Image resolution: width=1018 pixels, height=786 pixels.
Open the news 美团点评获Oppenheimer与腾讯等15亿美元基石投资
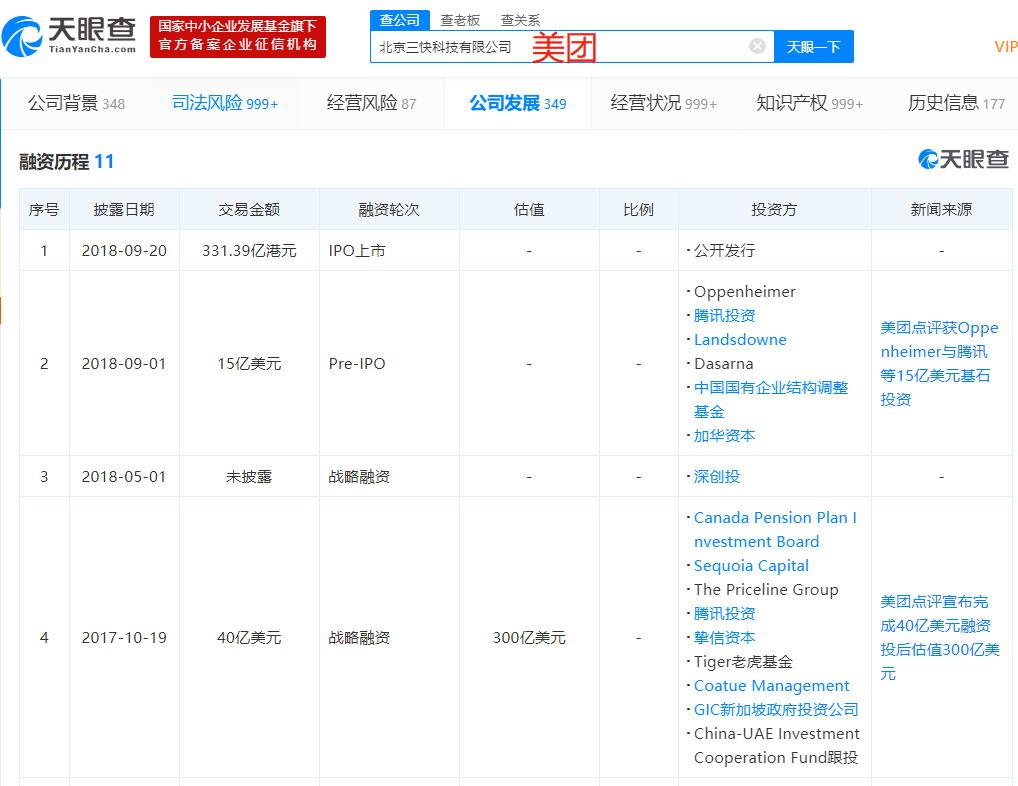point(939,363)
